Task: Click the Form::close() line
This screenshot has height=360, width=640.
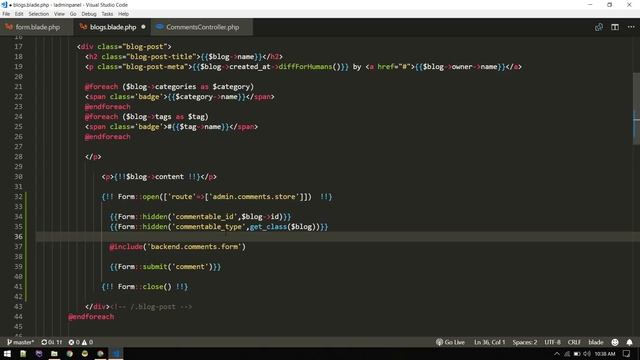Action: [145, 287]
